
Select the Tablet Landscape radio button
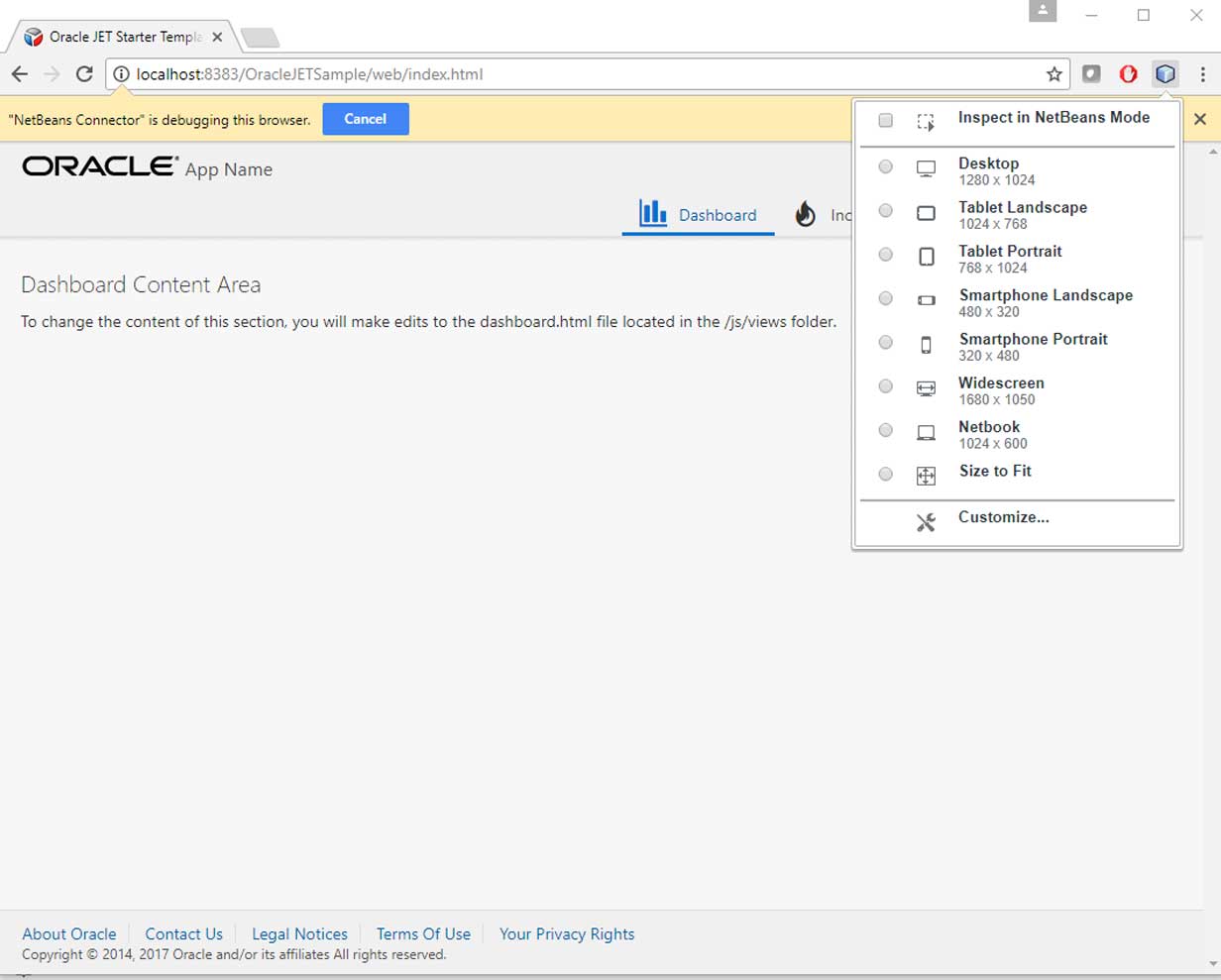pos(886,210)
